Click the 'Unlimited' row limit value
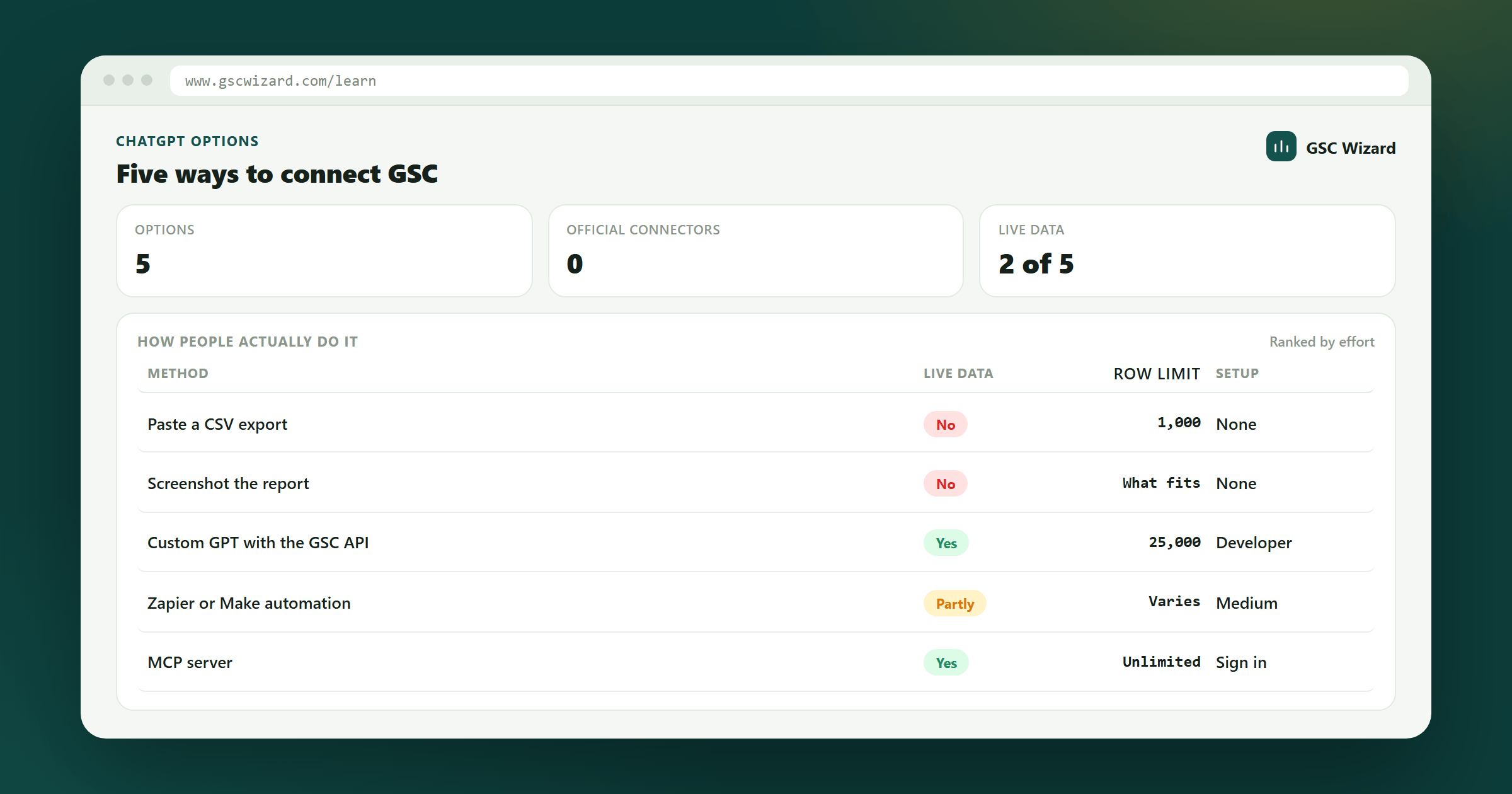1512x794 pixels. tap(1161, 662)
